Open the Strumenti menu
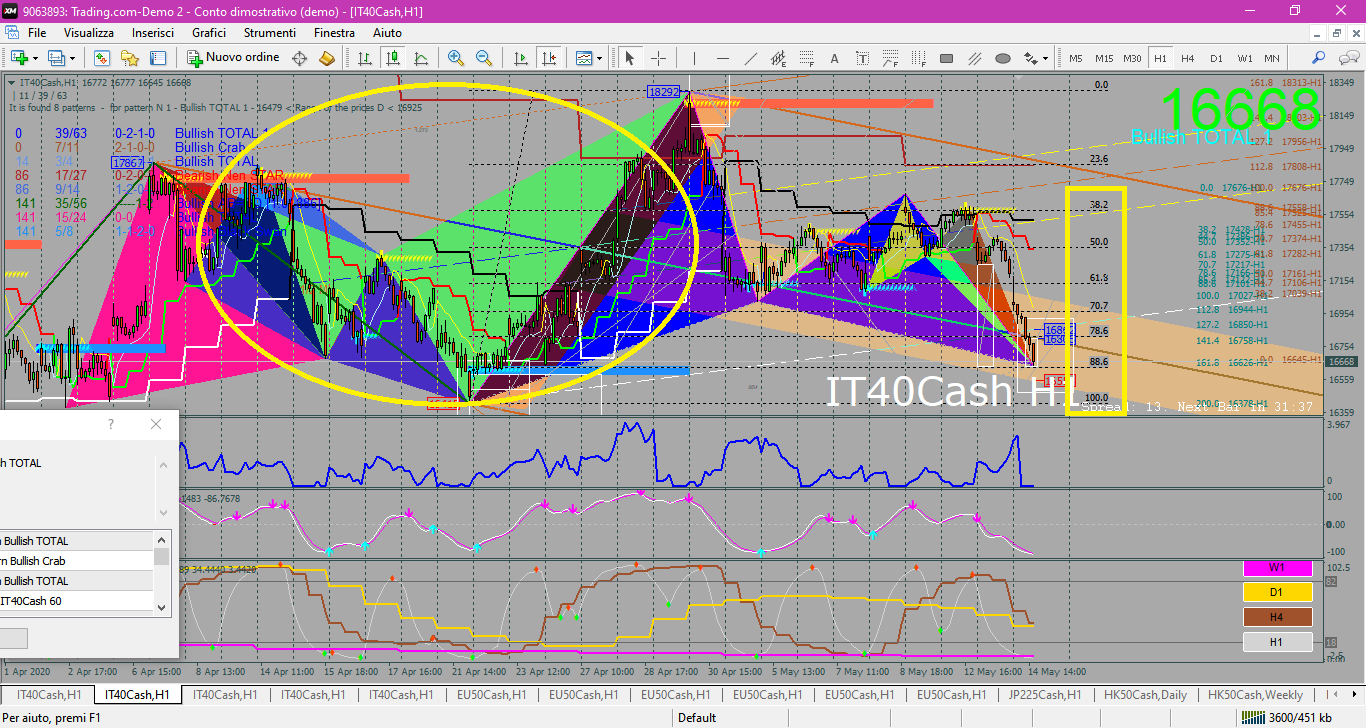Image resolution: width=1366 pixels, height=728 pixels. pyautogui.click(x=269, y=33)
